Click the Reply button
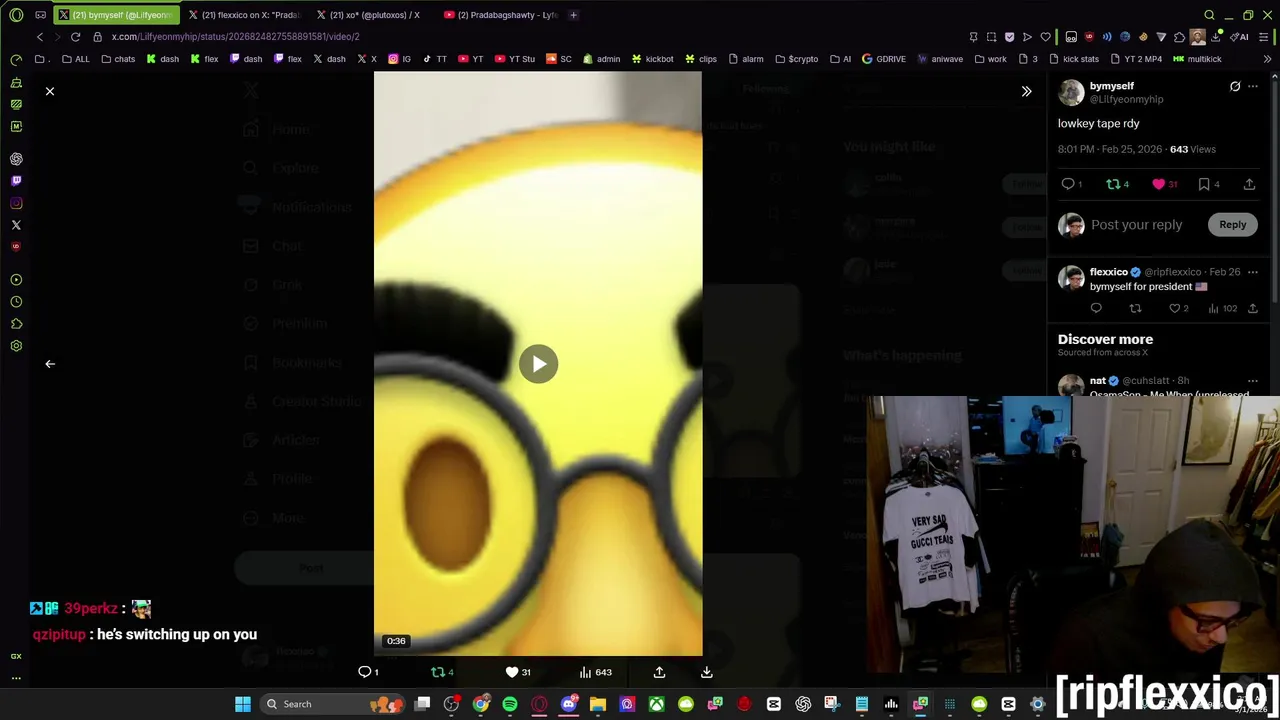This screenshot has width=1280, height=720. pos(1232,224)
